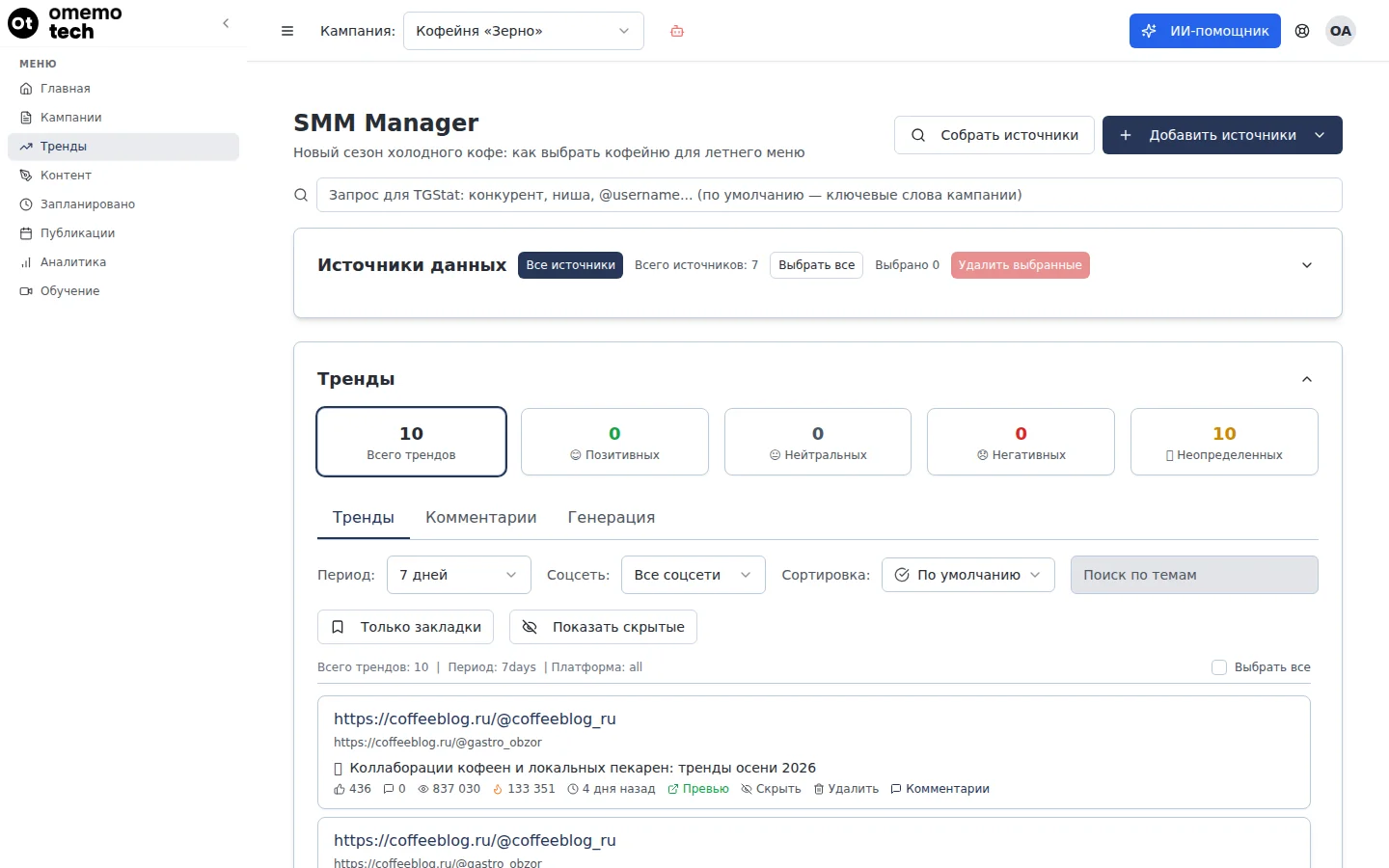Open the Кампания dropdown «Кофейня Зерно»
The width and height of the screenshot is (1389, 868).
(524, 31)
